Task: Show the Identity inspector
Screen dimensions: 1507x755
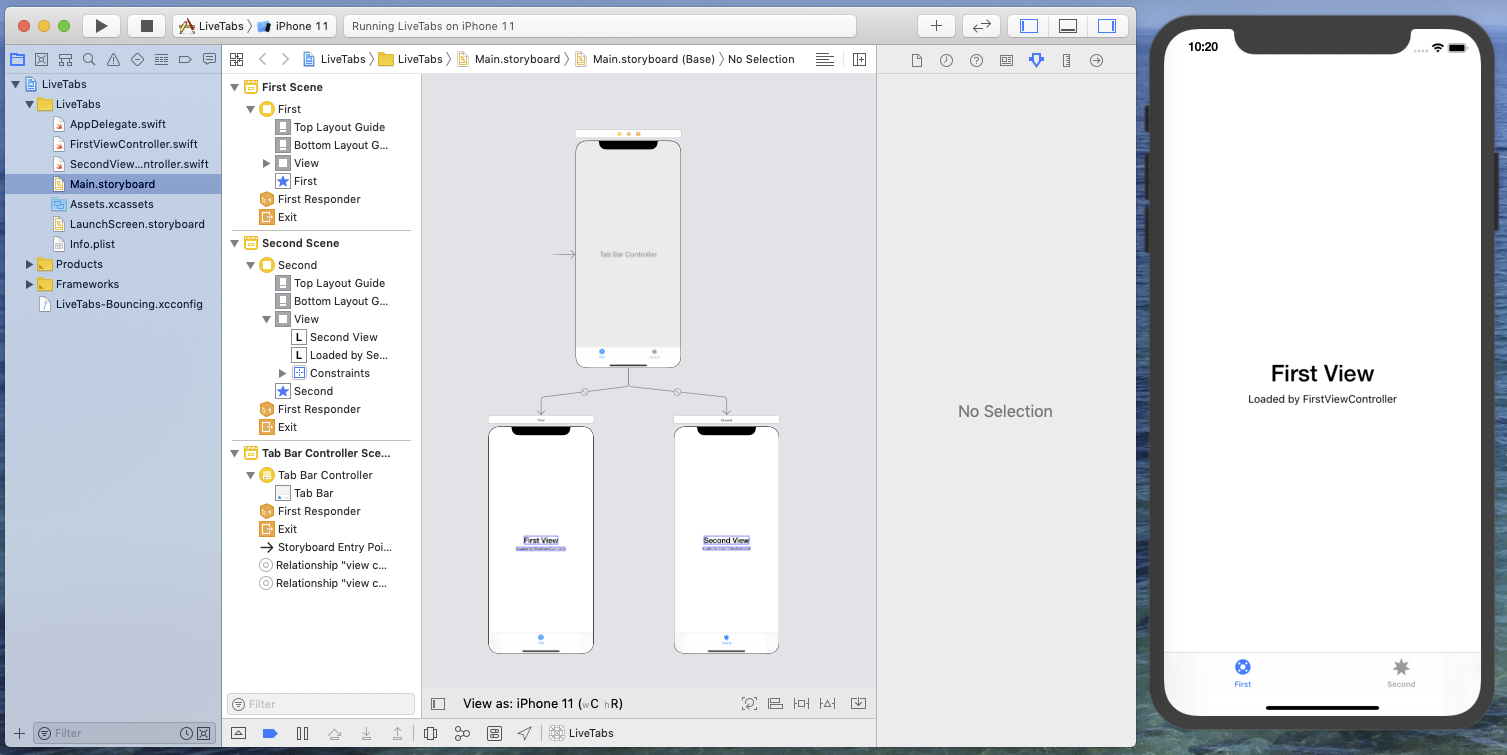Action: [1006, 60]
